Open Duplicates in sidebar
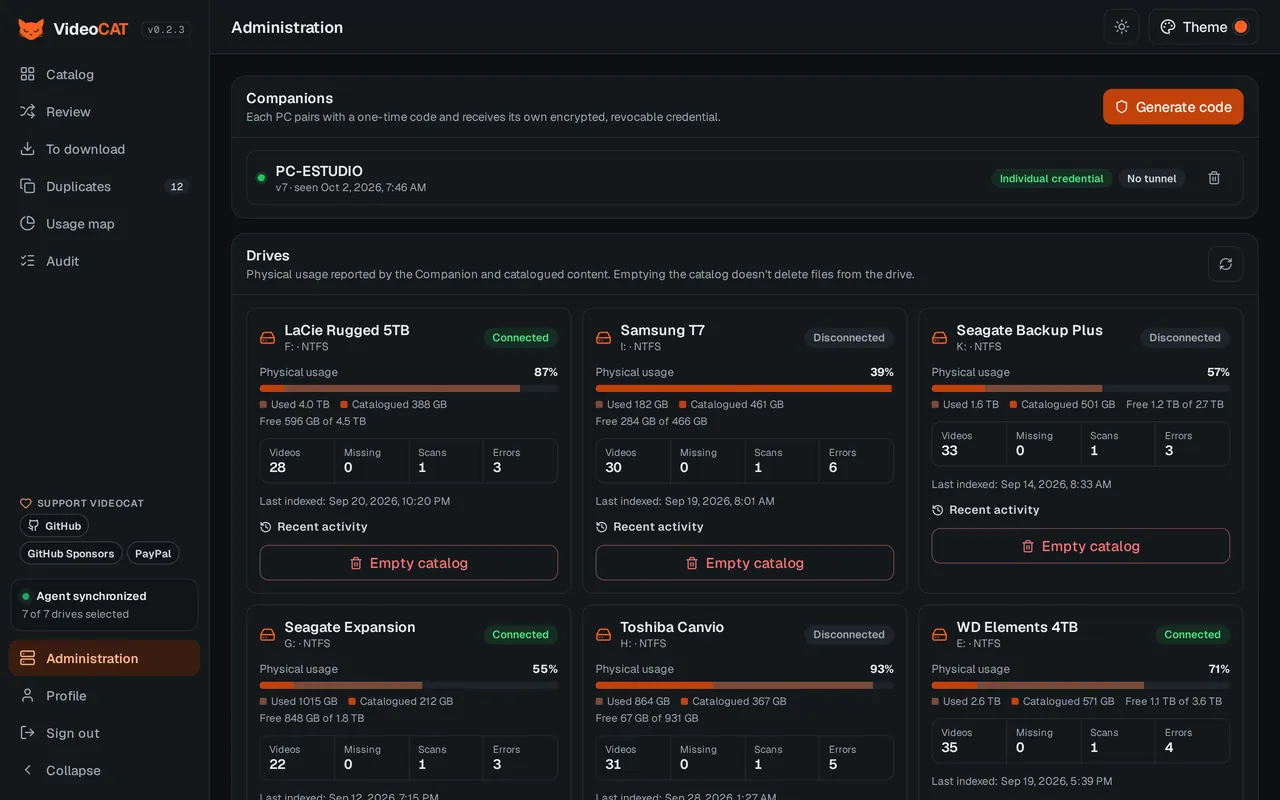This screenshot has height=800, width=1280. tap(104, 186)
